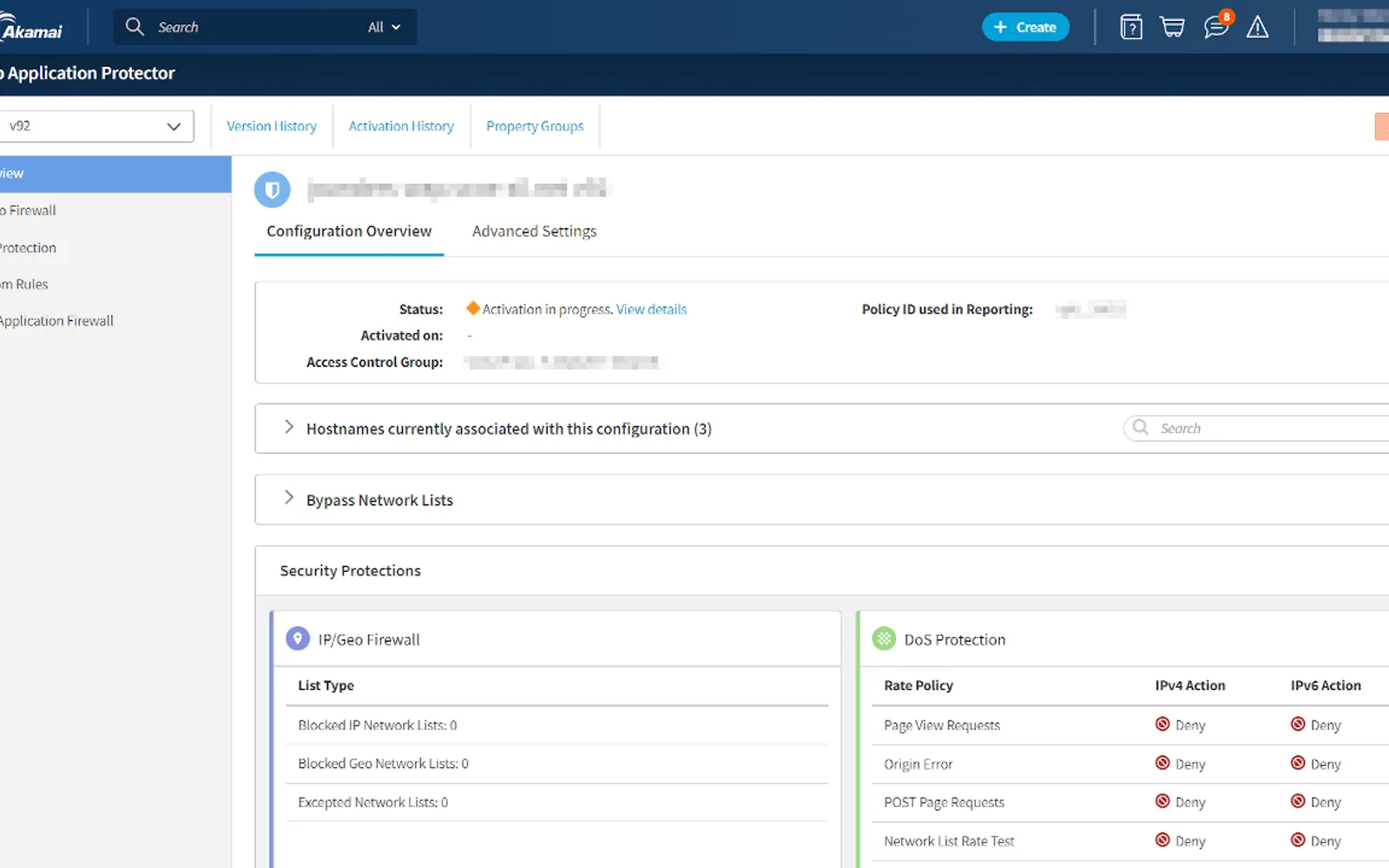Image resolution: width=1389 pixels, height=868 pixels.
Task: Open the help document icon in header
Action: [x=1131, y=27]
